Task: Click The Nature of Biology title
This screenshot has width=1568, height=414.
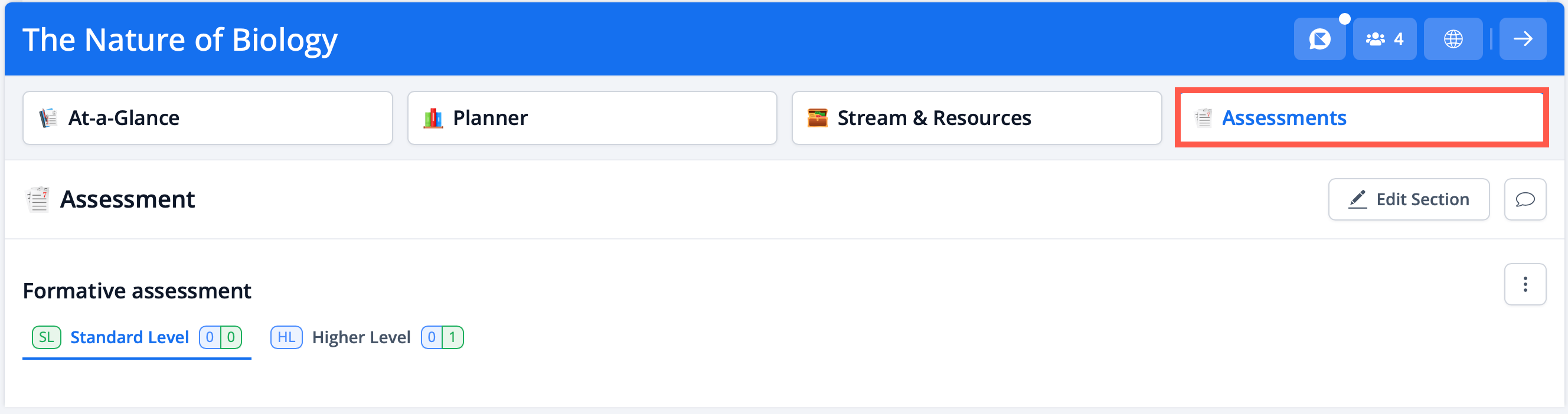Action: [x=180, y=40]
